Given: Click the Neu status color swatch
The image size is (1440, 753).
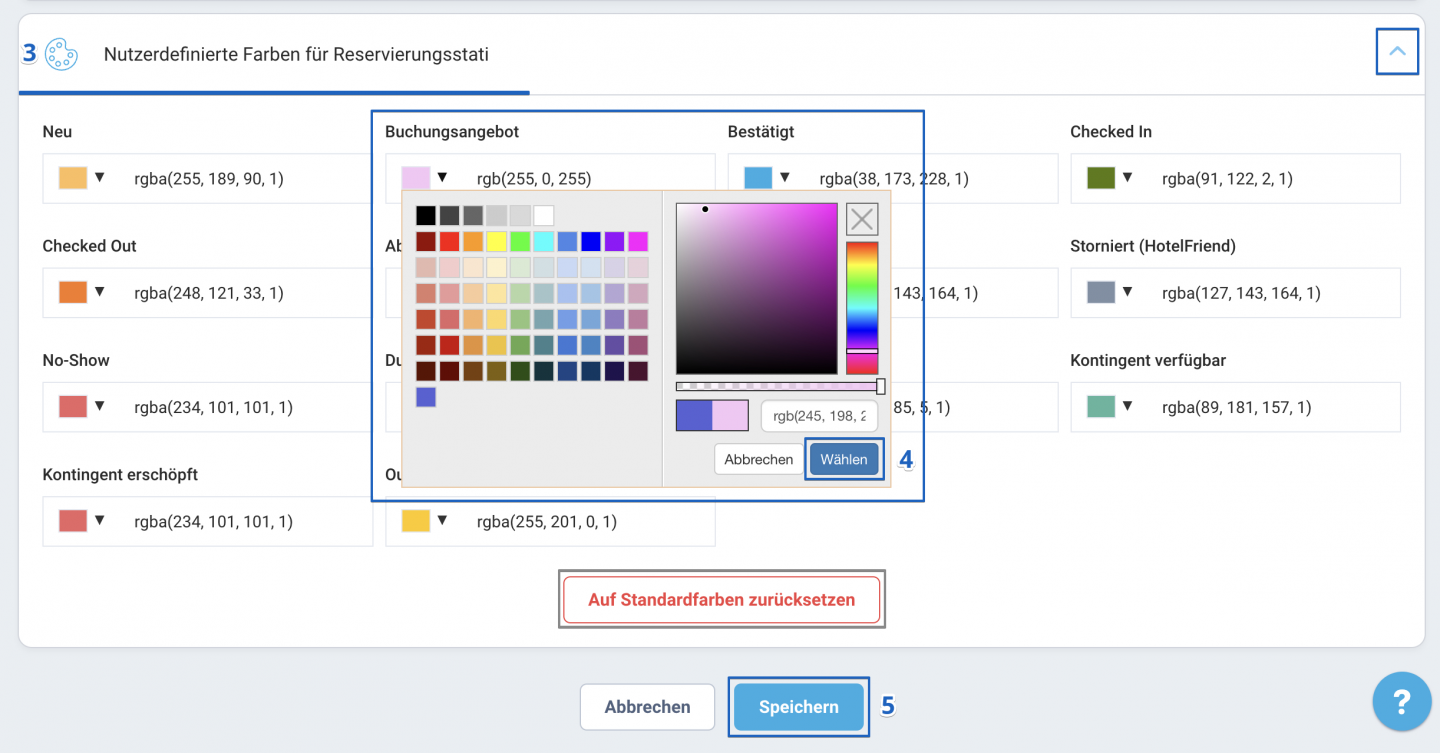Looking at the screenshot, I should tap(73, 178).
